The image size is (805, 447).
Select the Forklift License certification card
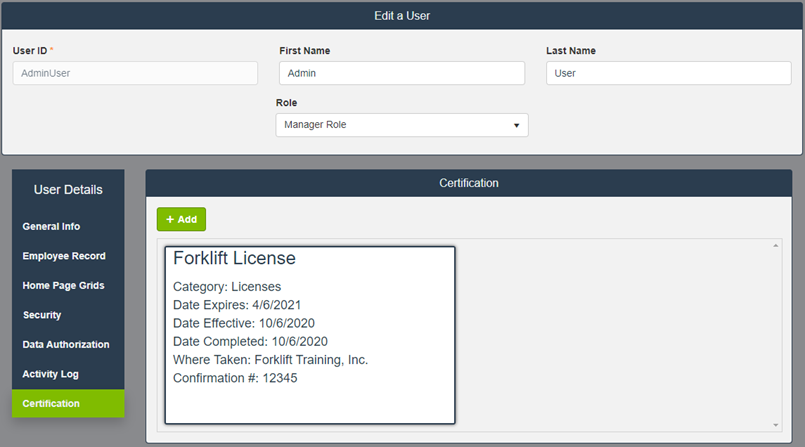310,335
